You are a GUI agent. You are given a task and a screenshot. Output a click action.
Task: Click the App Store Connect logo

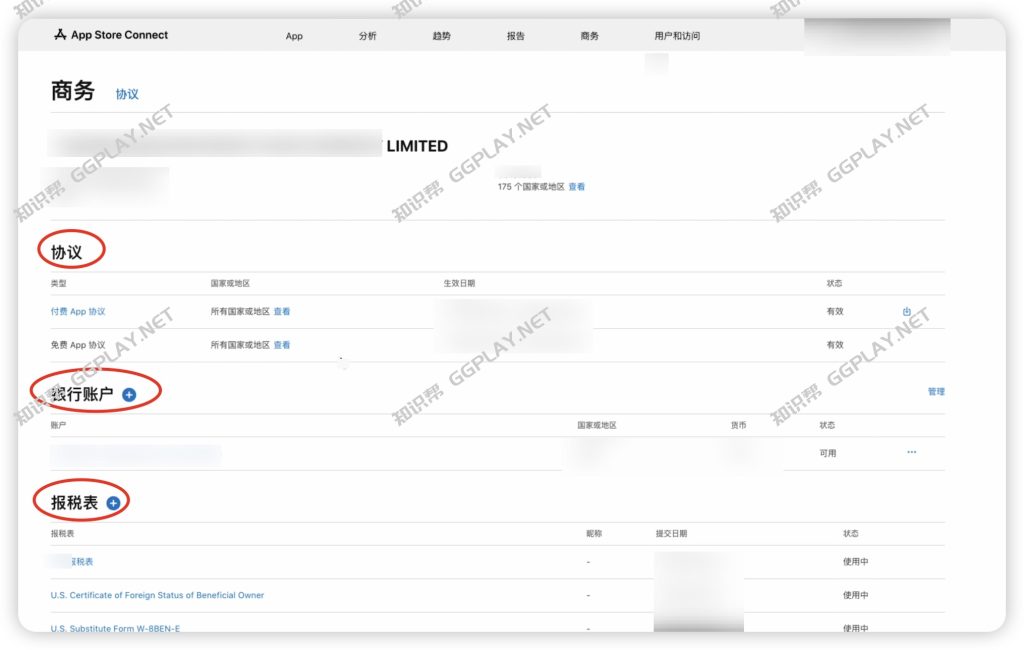point(111,35)
